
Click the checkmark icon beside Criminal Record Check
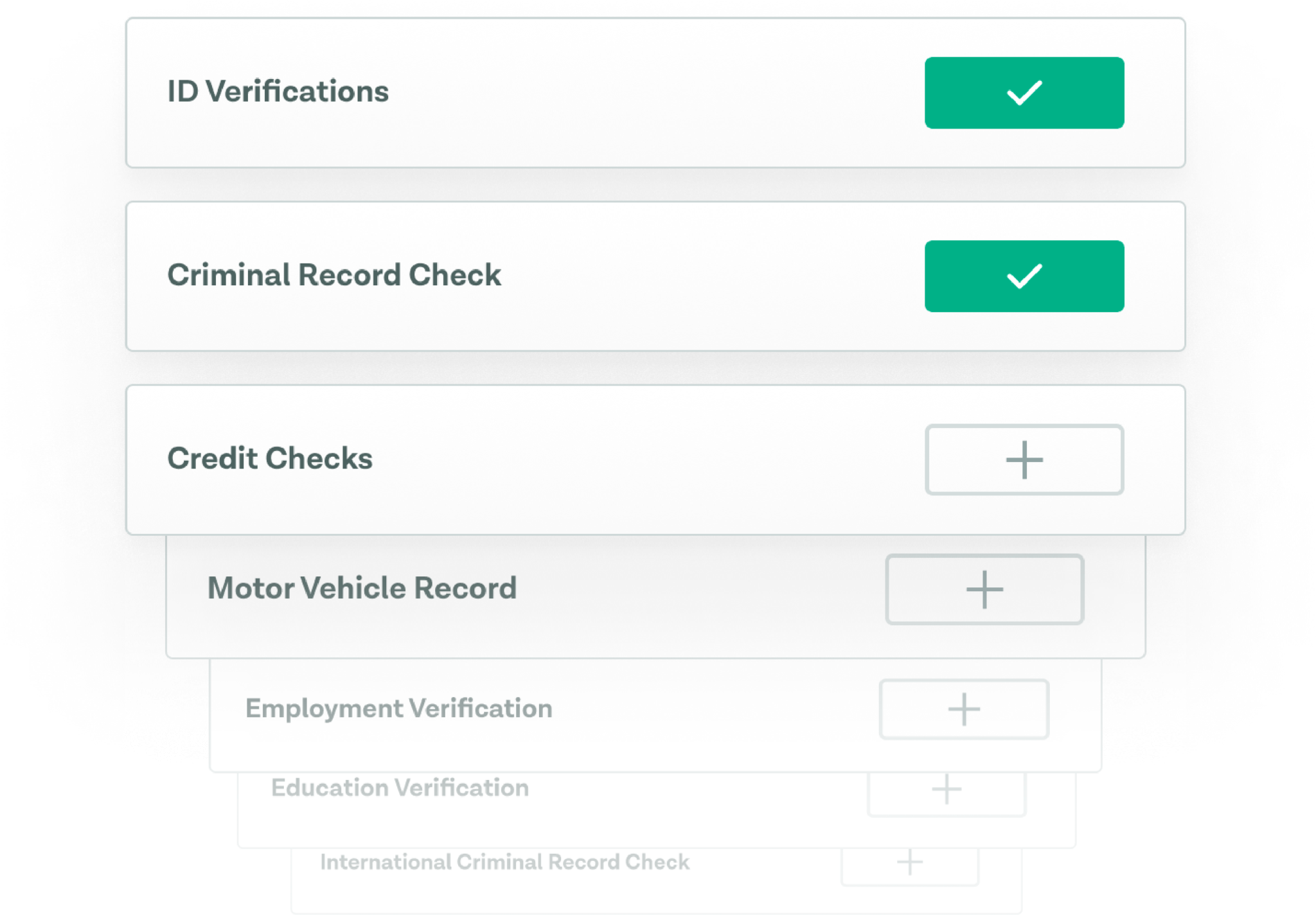point(1024,276)
